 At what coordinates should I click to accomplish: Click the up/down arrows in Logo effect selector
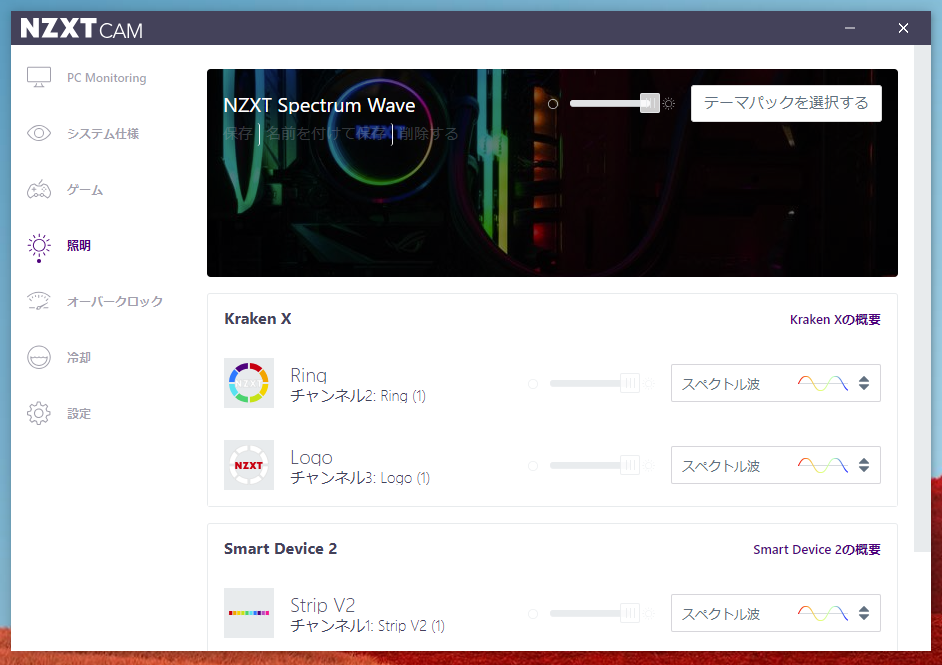point(864,465)
